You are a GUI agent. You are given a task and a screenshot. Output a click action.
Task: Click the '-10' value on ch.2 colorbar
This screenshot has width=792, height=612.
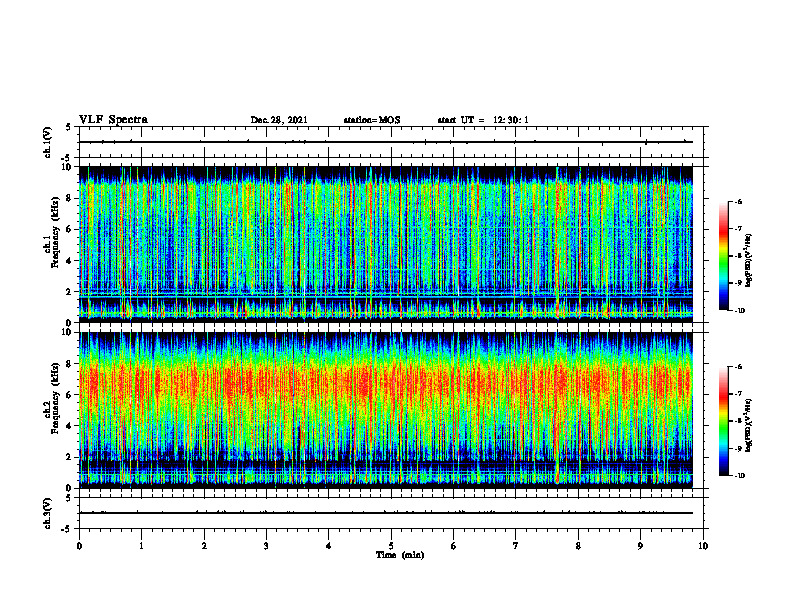[738, 476]
